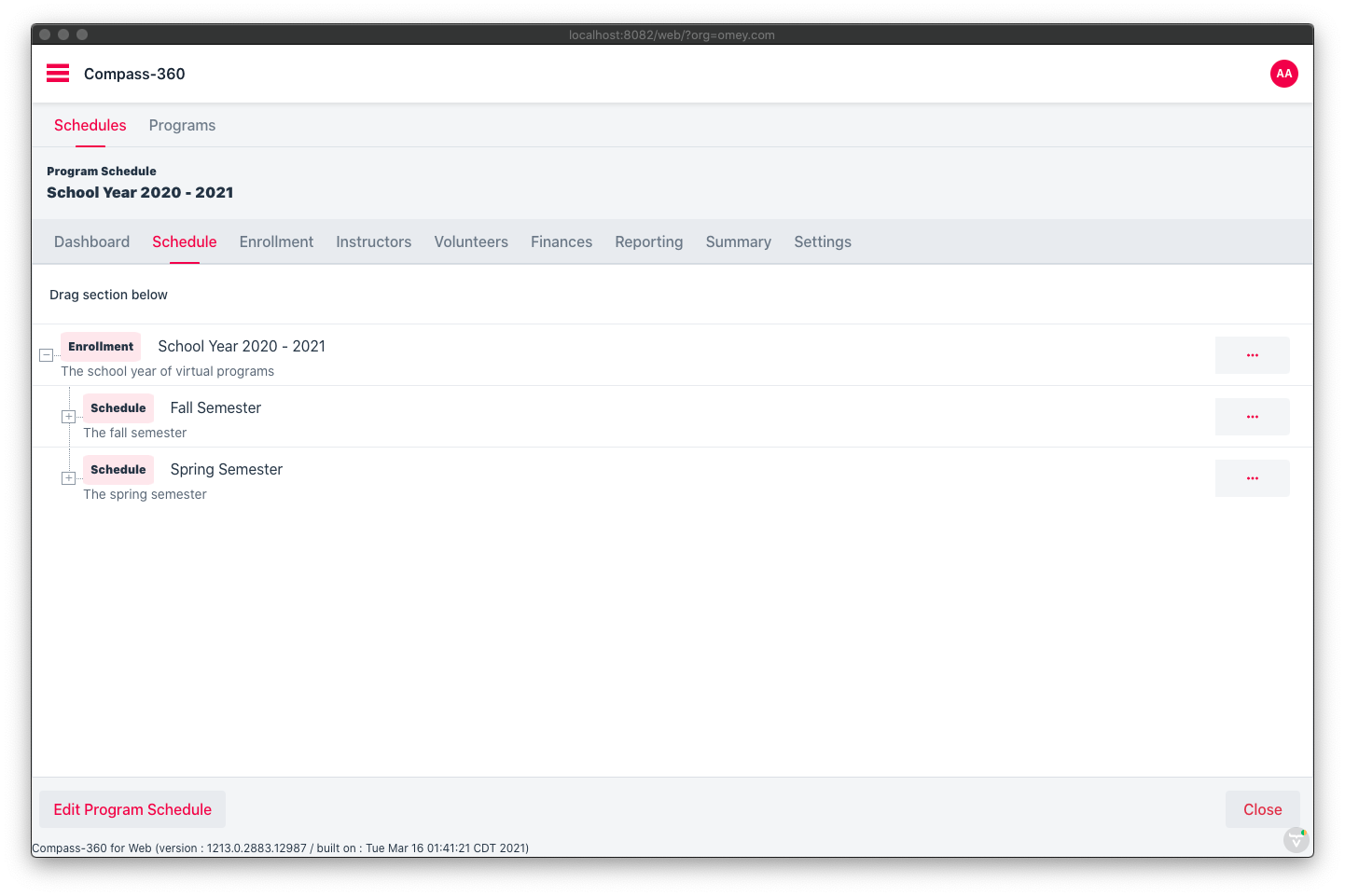Open more options for Spring Semester

click(1252, 478)
